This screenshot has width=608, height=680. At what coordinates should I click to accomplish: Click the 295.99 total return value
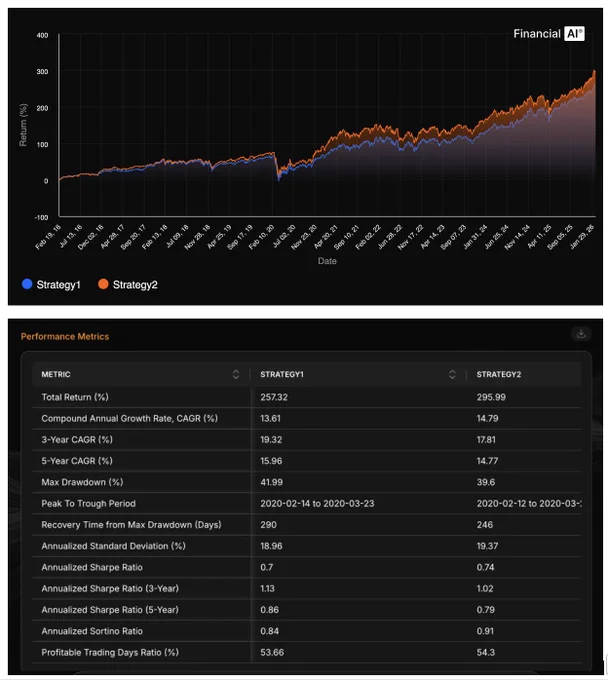coord(491,397)
